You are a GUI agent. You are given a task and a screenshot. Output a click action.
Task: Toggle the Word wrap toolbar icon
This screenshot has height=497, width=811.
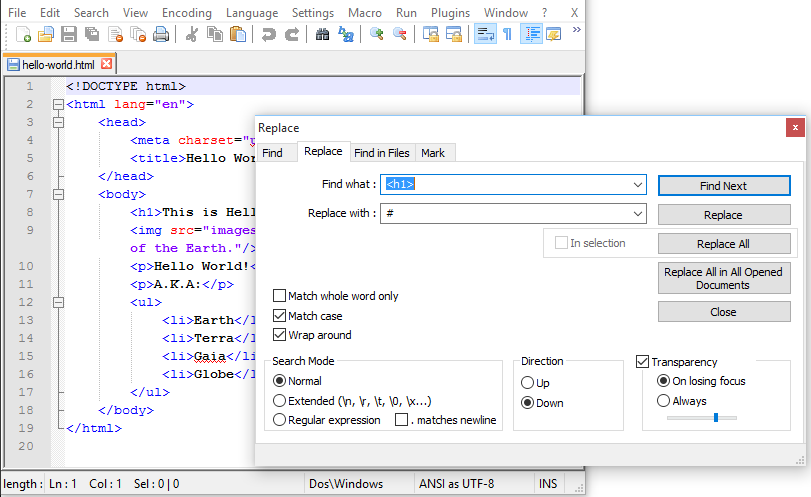point(485,34)
